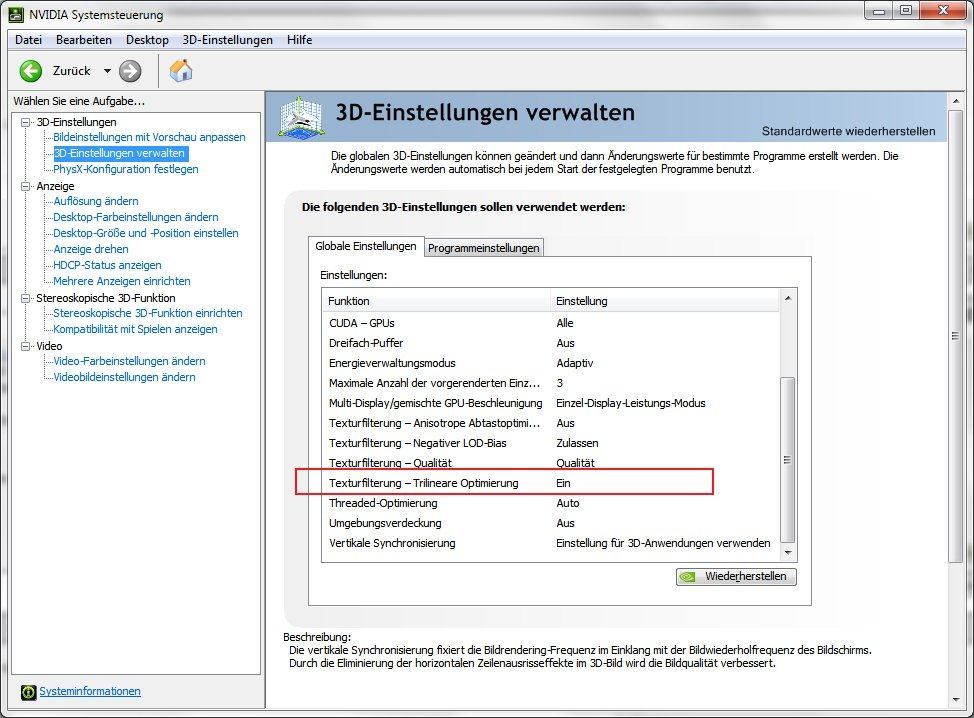Viewport: 974px width, 718px height.
Task: Click the Funktion column header
Action: click(436, 301)
